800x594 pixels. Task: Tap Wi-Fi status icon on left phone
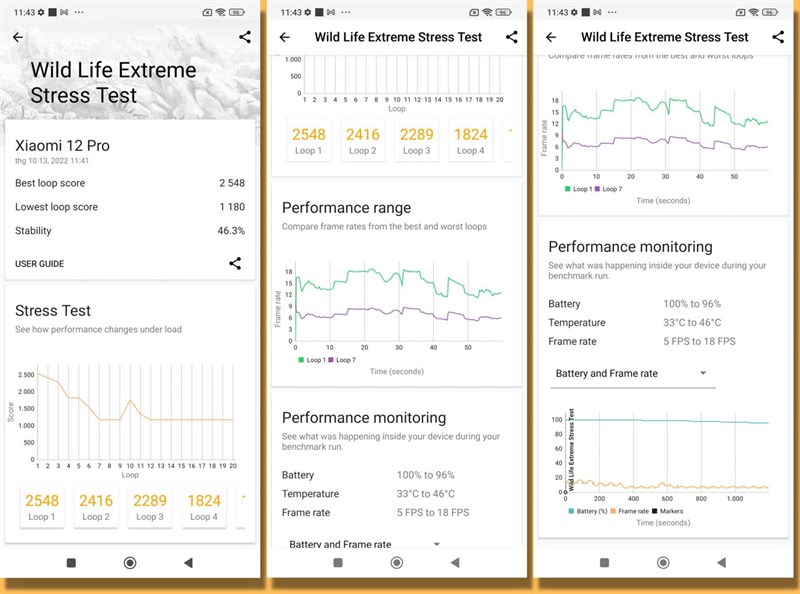click(220, 12)
